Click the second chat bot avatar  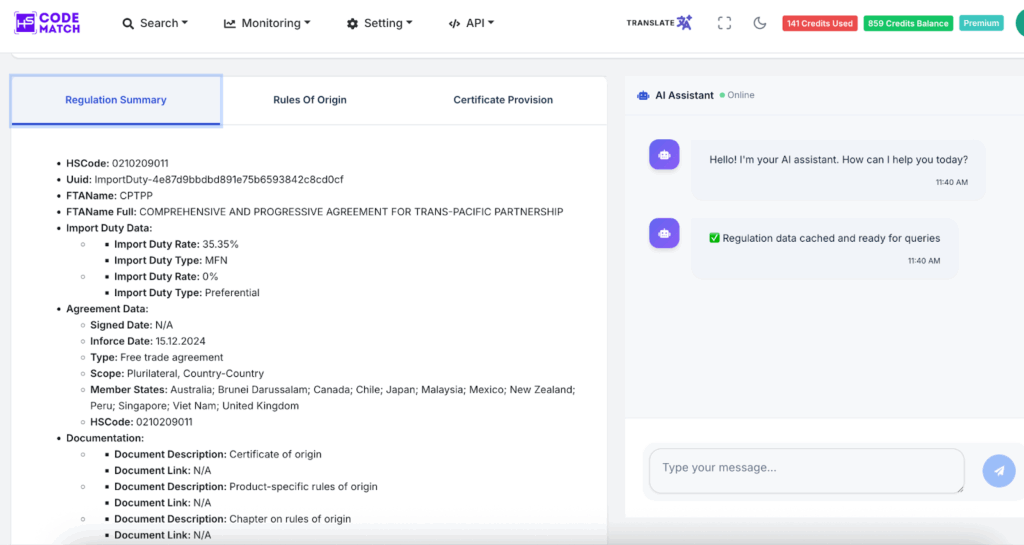(664, 233)
